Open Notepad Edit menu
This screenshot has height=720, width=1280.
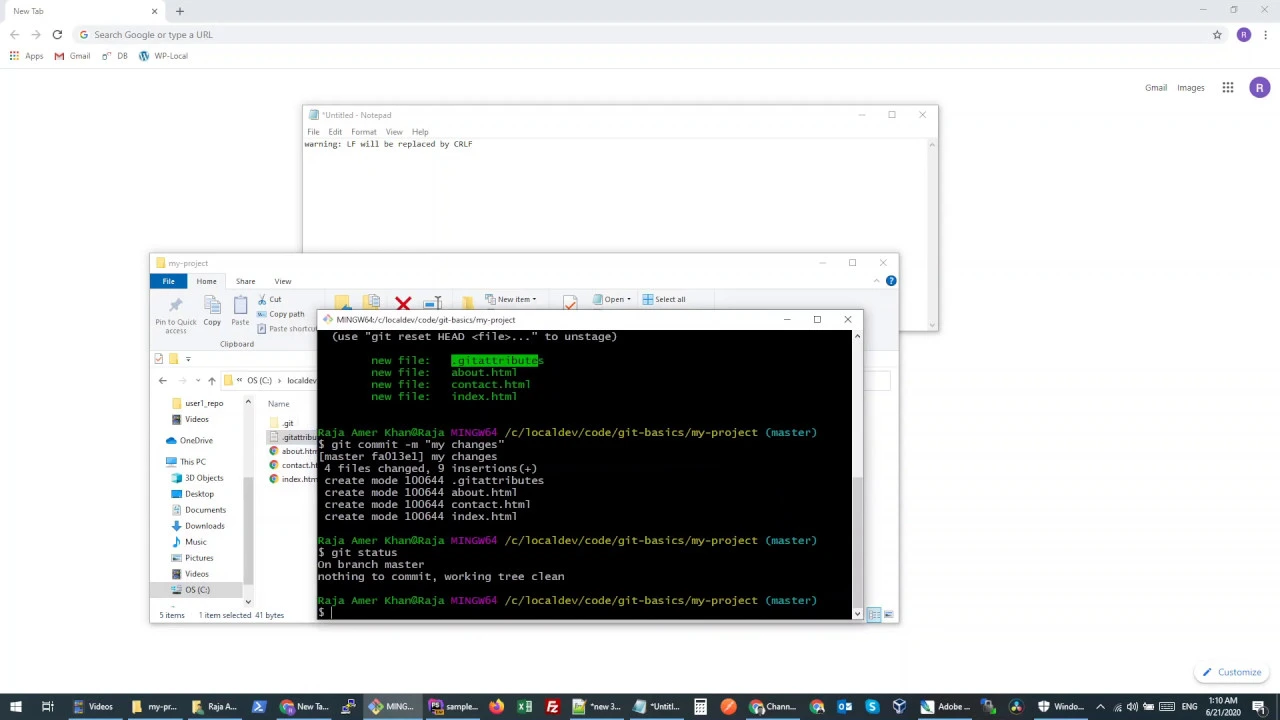click(335, 132)
